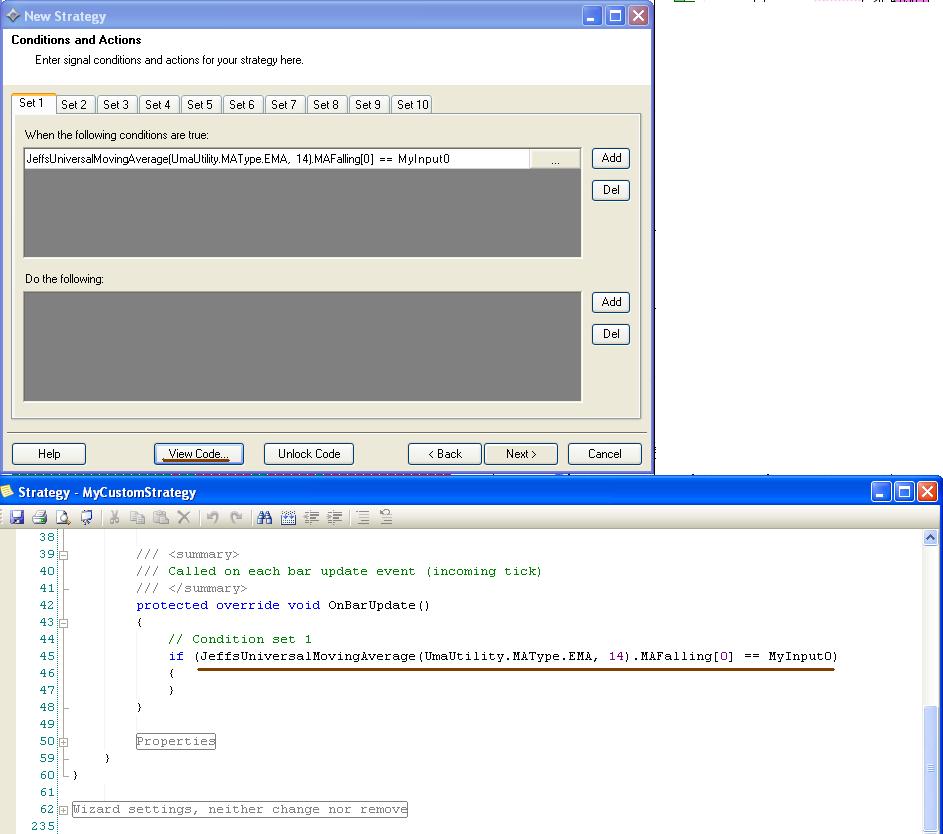Image resolution: width=943 pixels, height=834 pixels.
Task: Click the redo arrow icon
Action: [236, 517]
